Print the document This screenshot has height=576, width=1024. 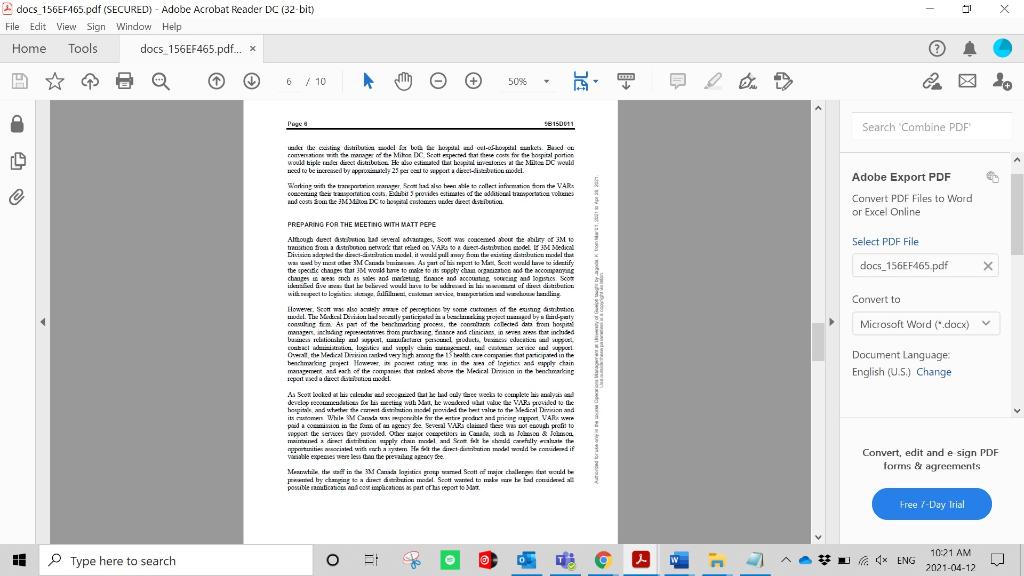point(124,81)
